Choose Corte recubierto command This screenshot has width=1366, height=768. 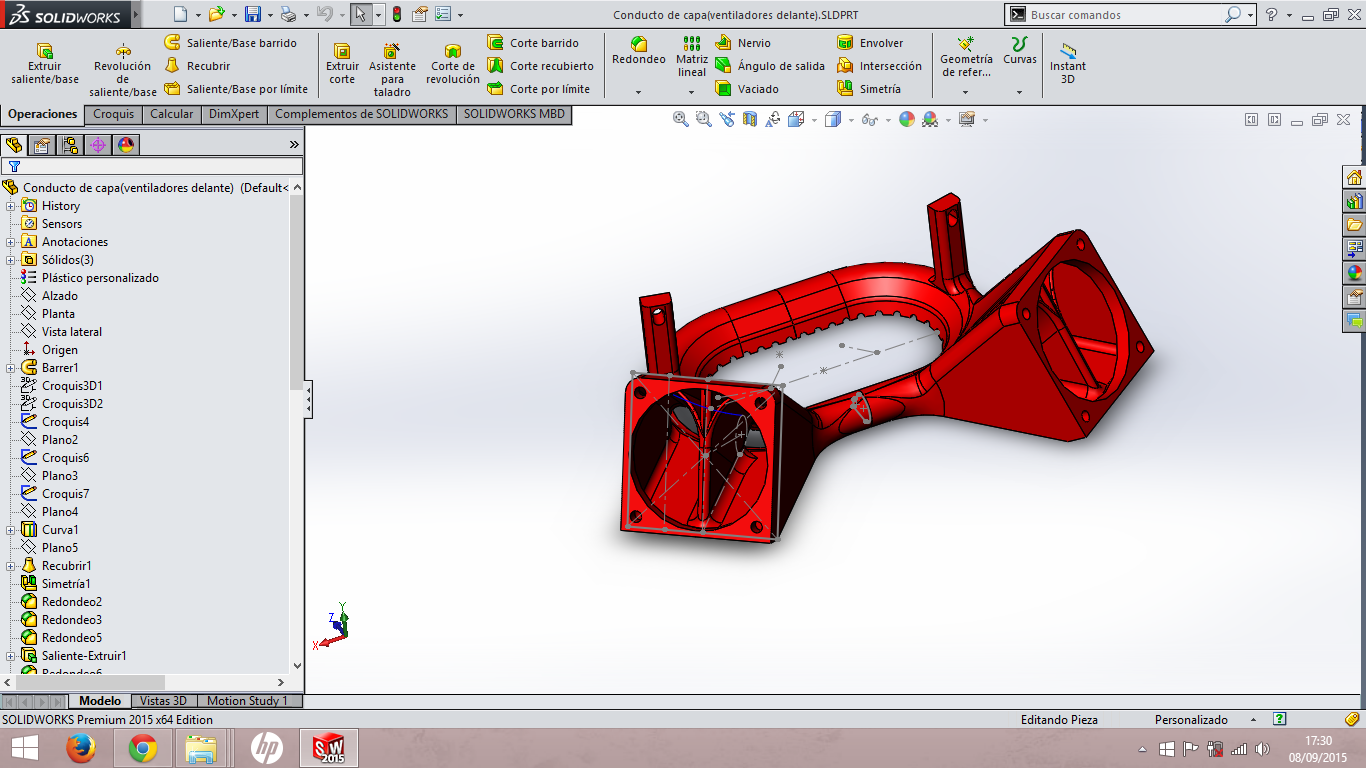click(540, 66)
